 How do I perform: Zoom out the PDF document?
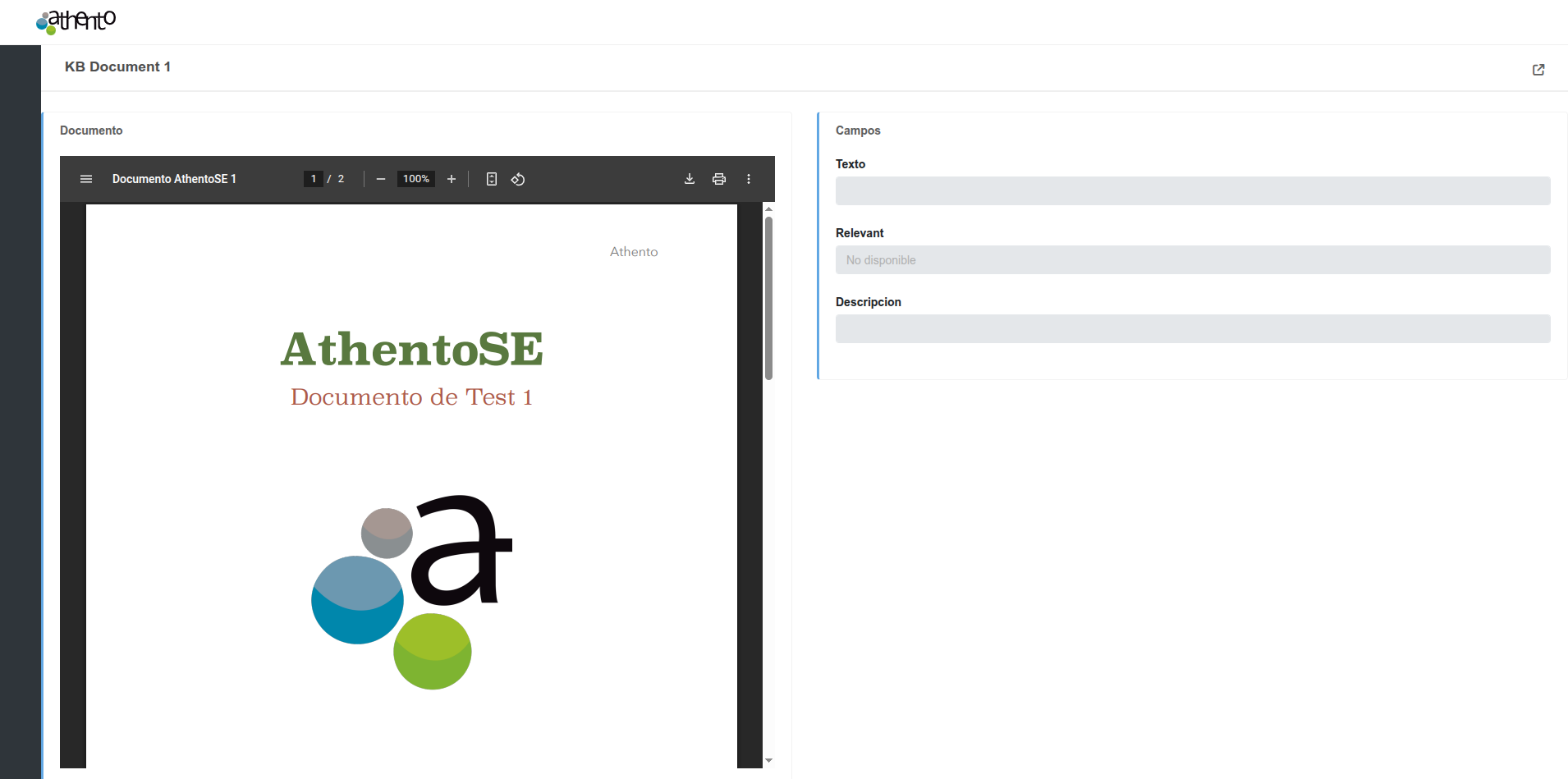click(x=381, y=179)
